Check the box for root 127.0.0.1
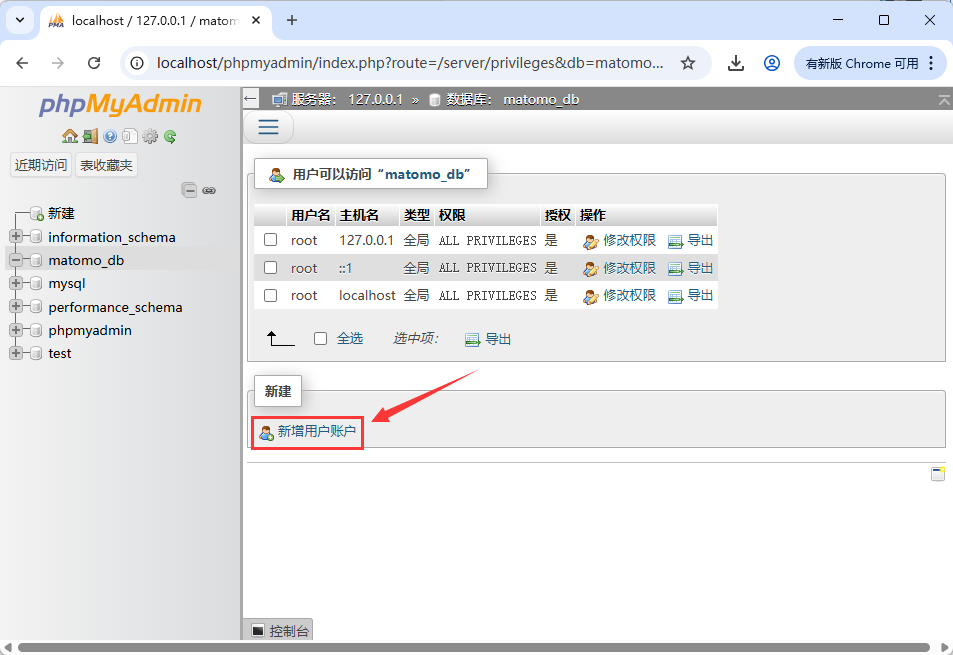Viewport: 953px width, 655px height. coord(270,240)
